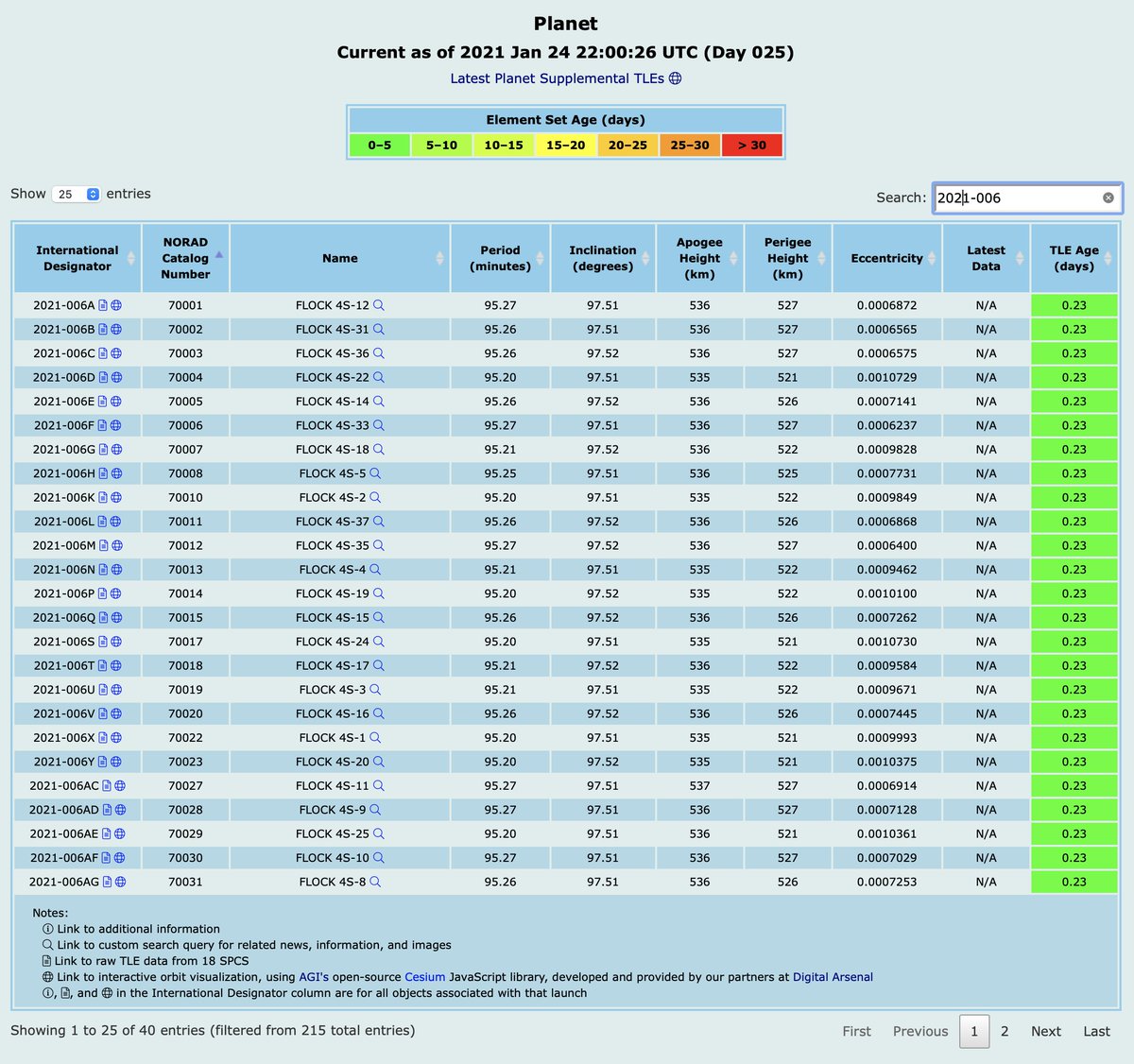Click First in pagination
Screen dimensions: 1134x1064
(x=857, y=1031)
